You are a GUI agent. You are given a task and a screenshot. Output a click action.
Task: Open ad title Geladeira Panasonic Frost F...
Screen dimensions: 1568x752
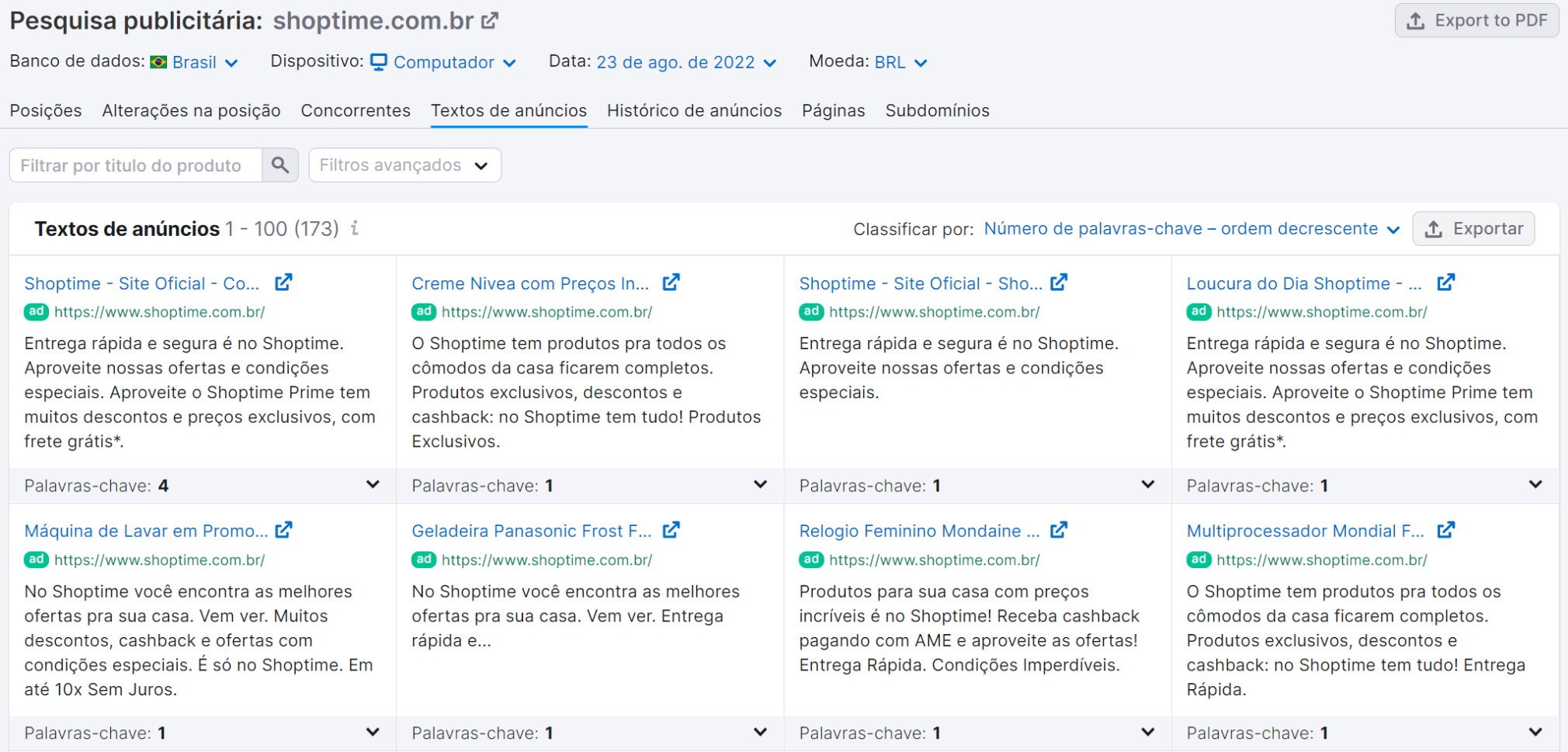(532, 531)
